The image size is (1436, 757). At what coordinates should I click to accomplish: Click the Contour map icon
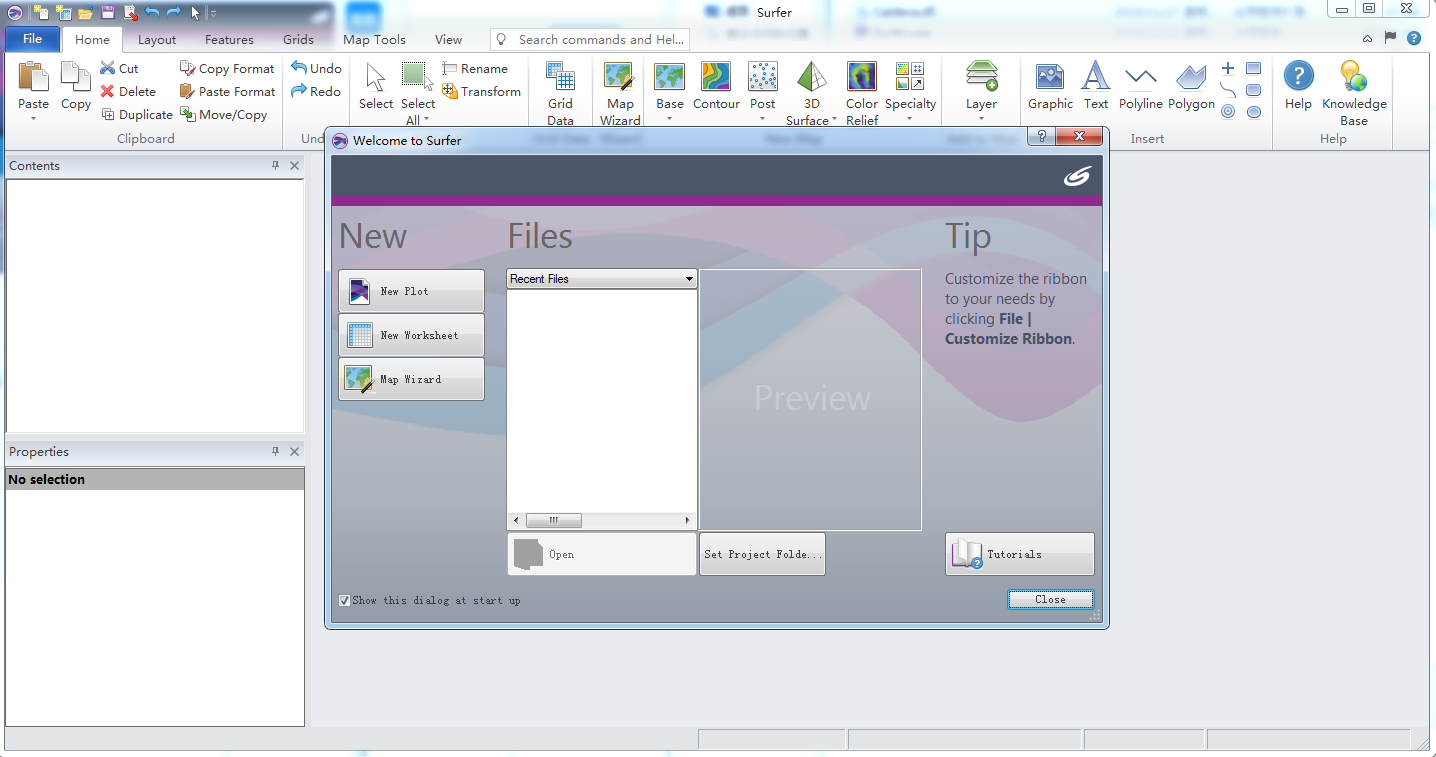pyautogui.click(x=716, y=77)
